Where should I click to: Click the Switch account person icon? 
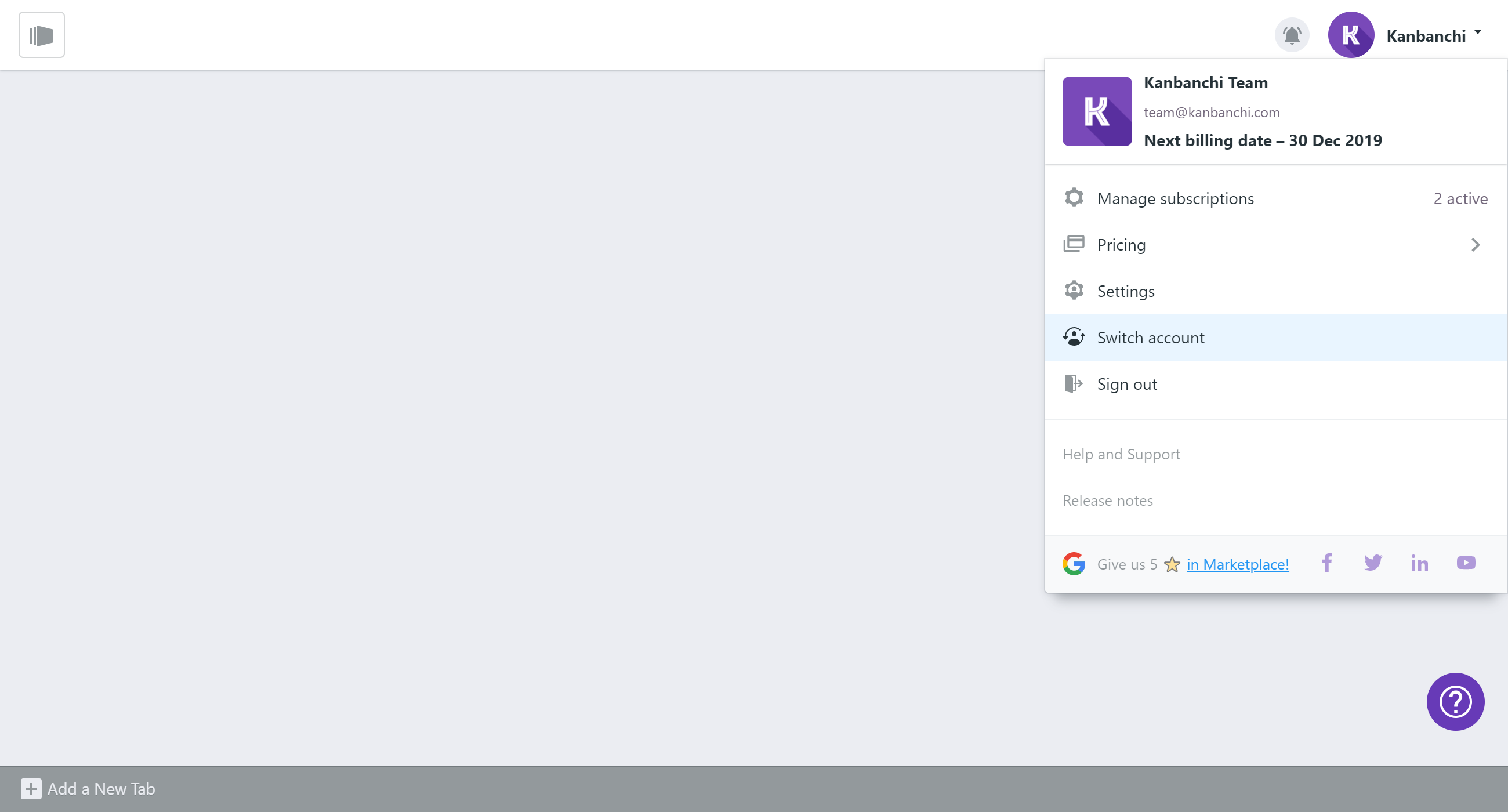coord(1074,336)
